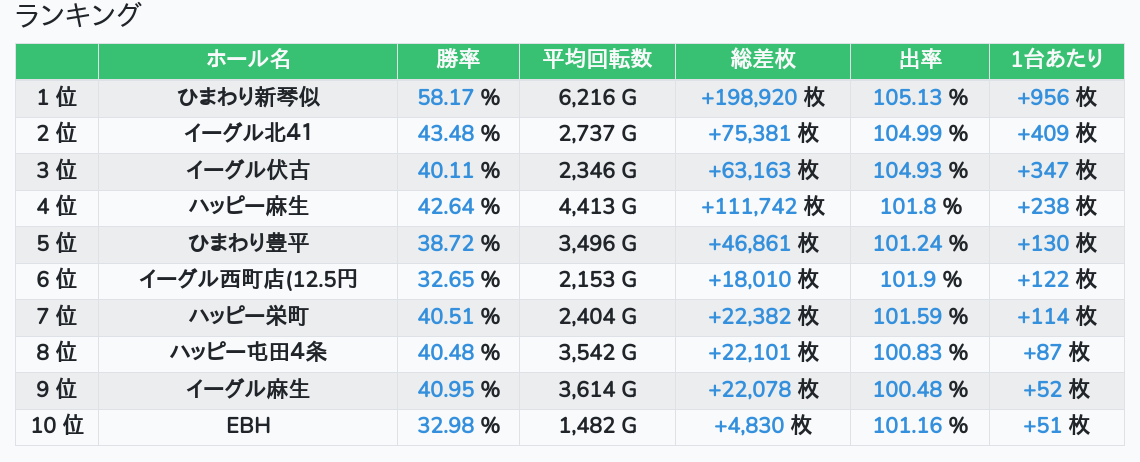Click the +22,078 value for イーグル麻生
Screen dimensions: 1140x462
coord(750,389)
